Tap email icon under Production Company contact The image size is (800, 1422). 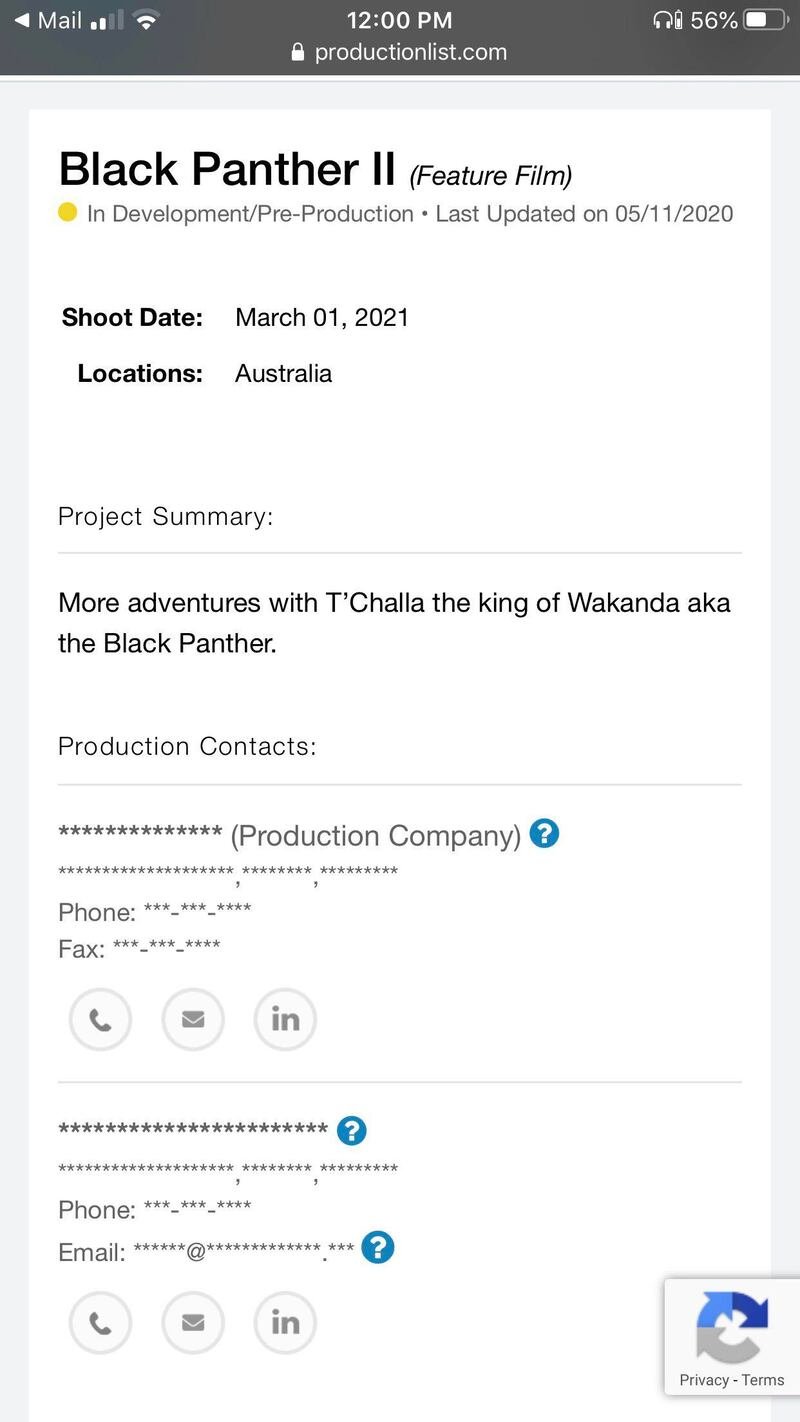pos(193,1020)
